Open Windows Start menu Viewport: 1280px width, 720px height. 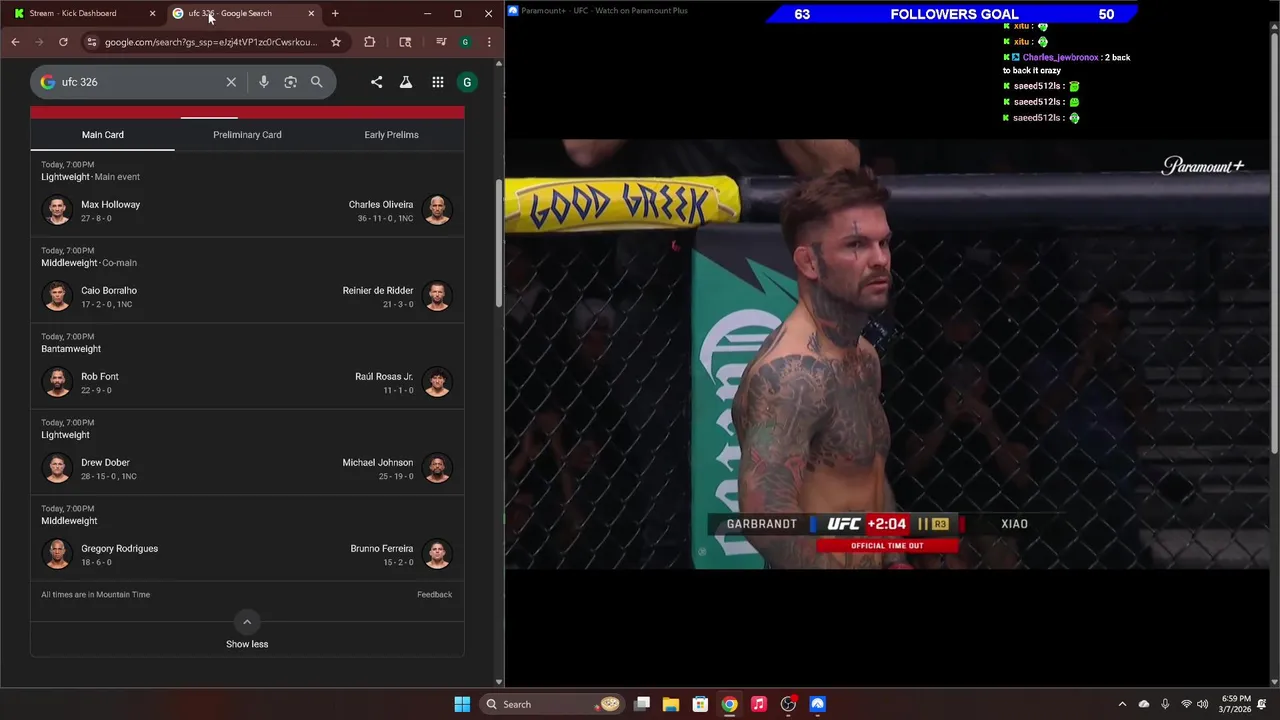click(462, 704)
